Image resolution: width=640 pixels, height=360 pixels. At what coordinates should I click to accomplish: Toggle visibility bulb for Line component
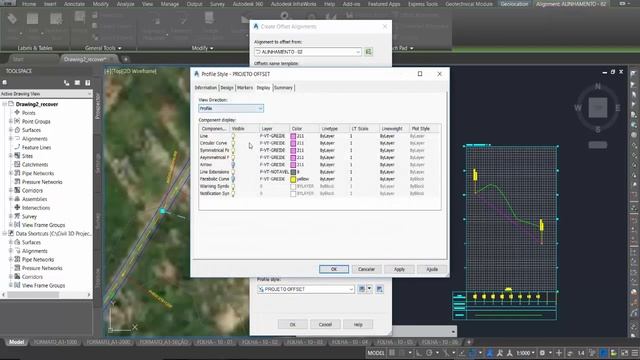tap(233, 136)
